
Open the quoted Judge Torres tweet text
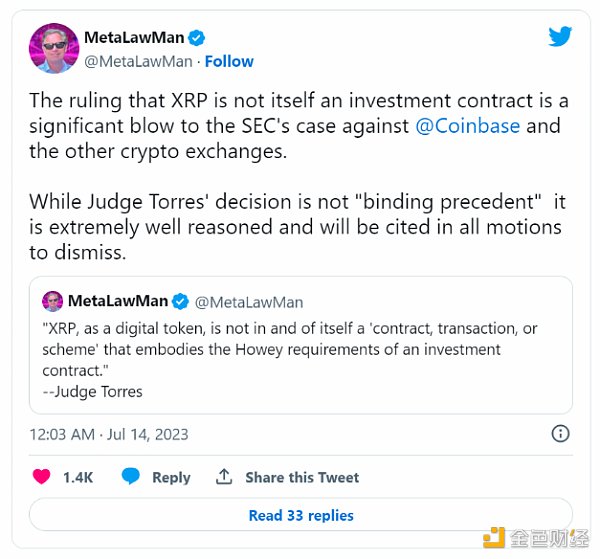(x=290, y=360)
